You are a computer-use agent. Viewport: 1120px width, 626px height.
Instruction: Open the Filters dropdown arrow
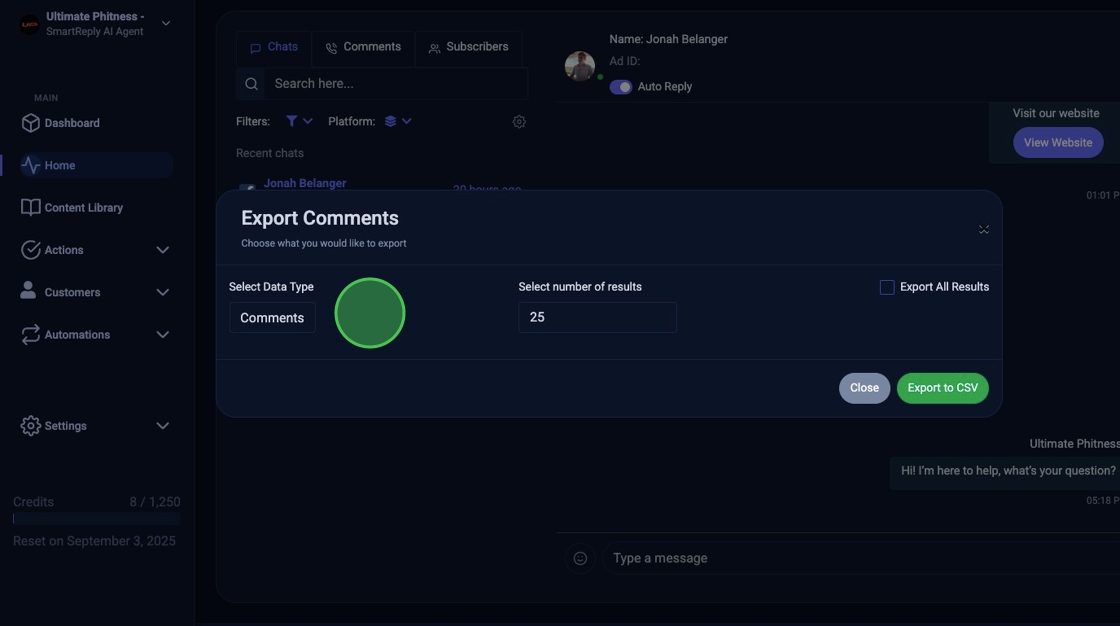(307, 121)
